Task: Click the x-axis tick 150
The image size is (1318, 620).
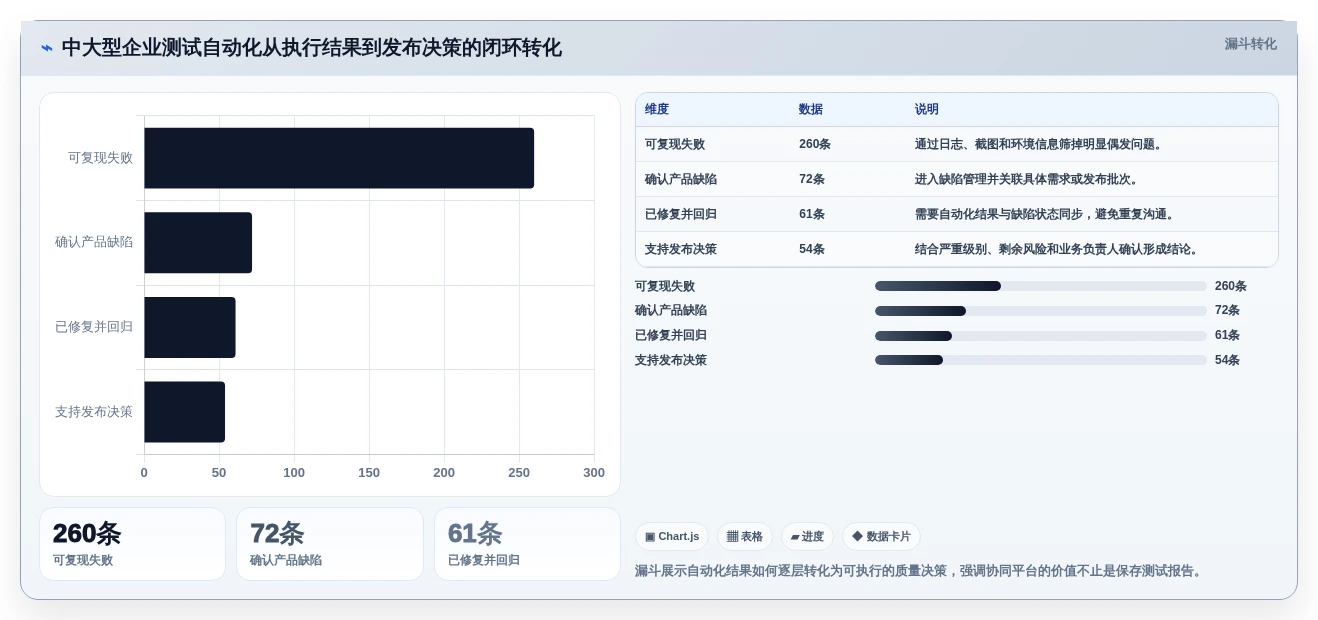Action: pyautogui.click(x=369, y=473)
